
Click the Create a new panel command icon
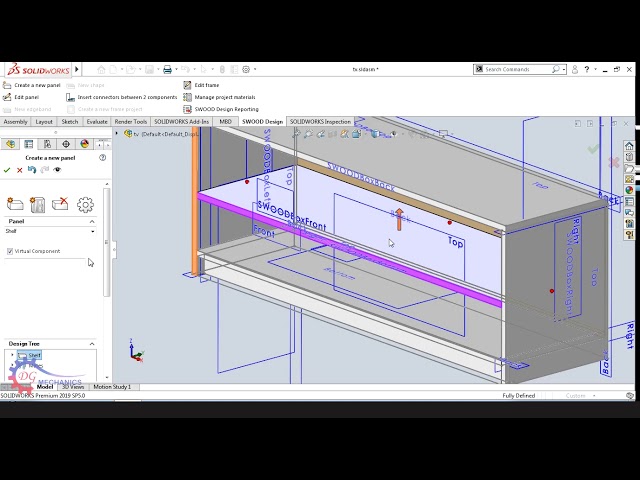coord(7,85)
